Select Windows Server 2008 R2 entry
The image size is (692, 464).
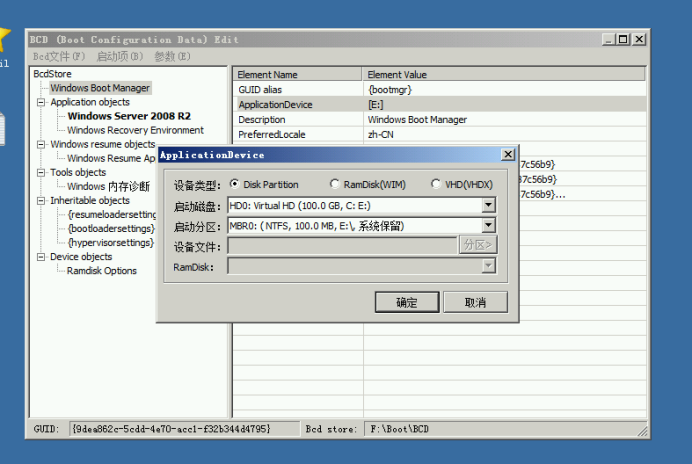pos(129,116)
